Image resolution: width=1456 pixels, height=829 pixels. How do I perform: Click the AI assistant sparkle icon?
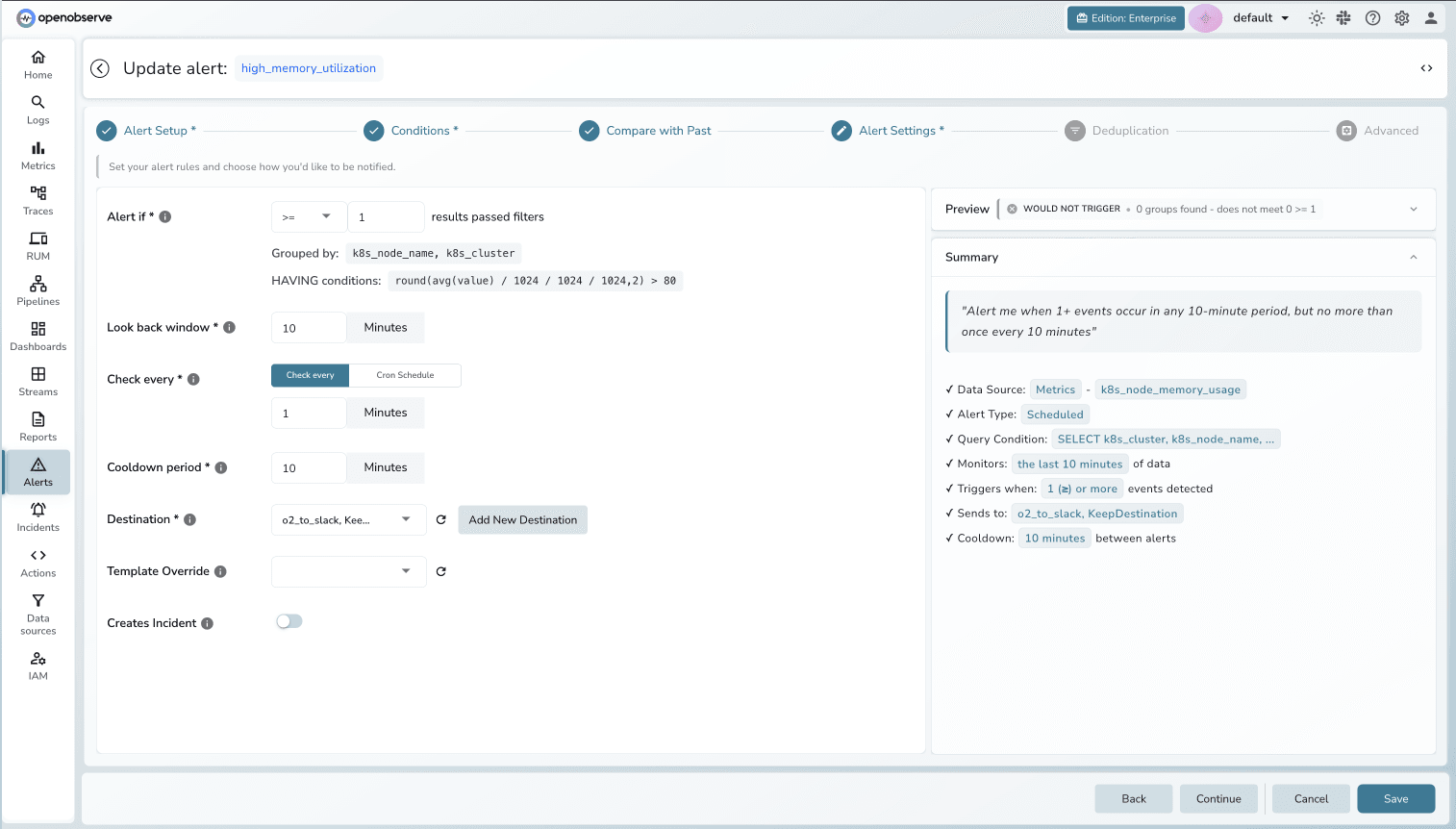tap(1205, 18)
